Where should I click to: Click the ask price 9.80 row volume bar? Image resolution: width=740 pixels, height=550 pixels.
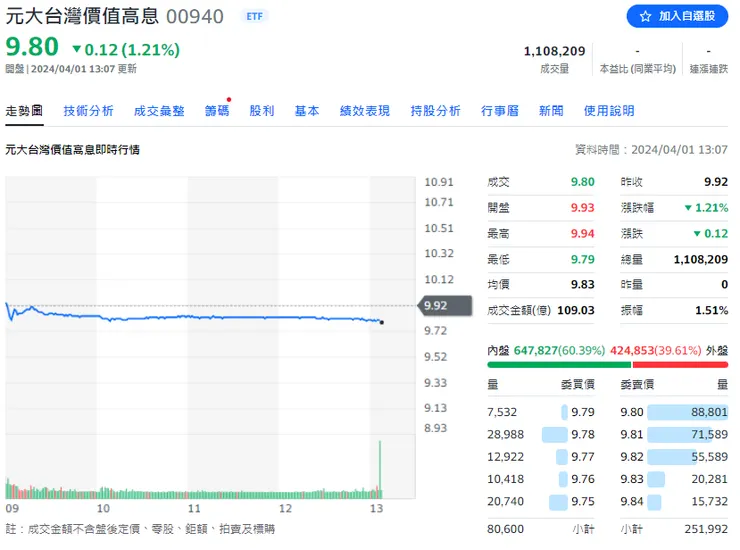[x=687, y=412]
